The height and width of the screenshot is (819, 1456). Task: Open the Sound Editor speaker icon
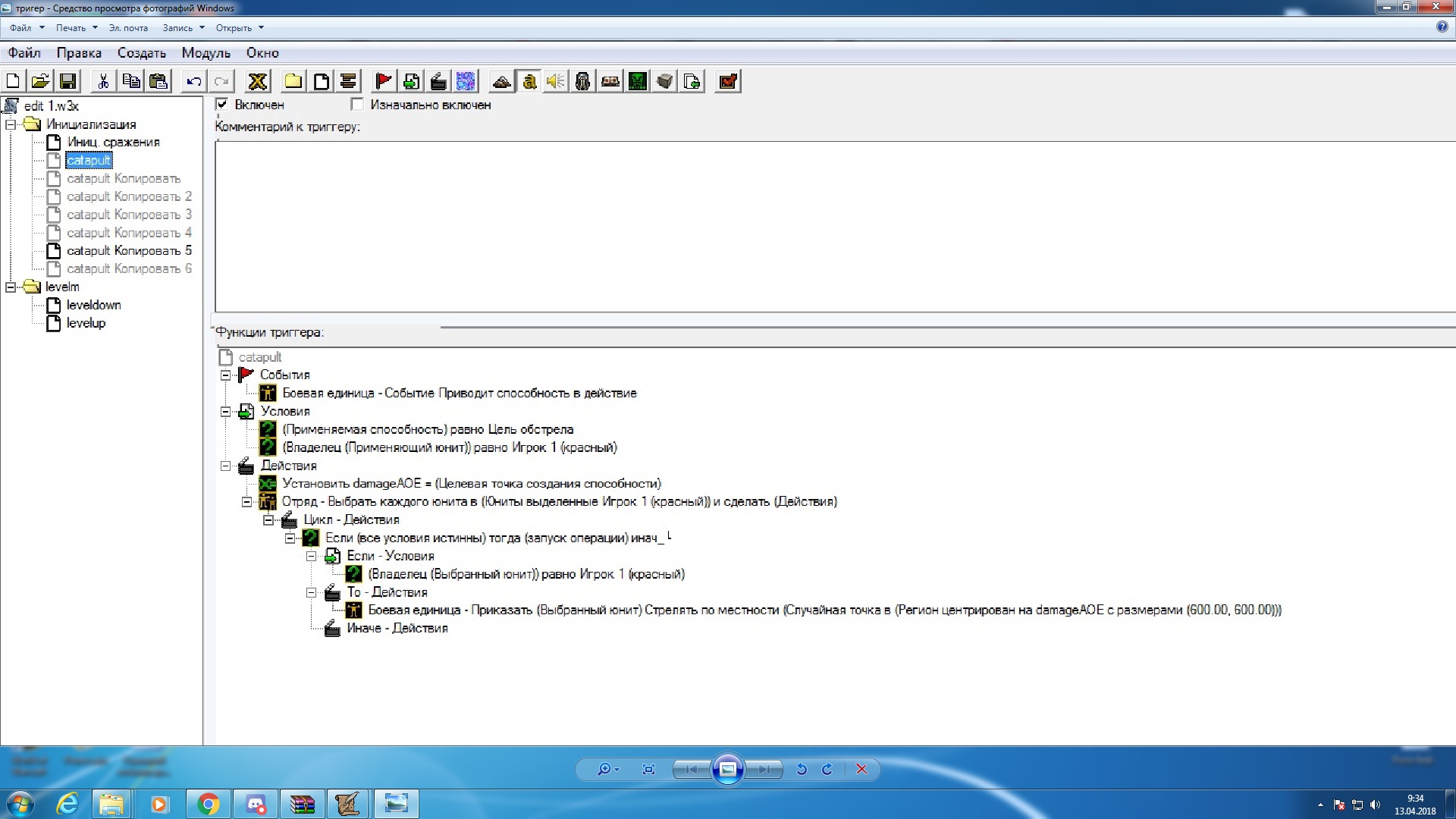(556, 81)
